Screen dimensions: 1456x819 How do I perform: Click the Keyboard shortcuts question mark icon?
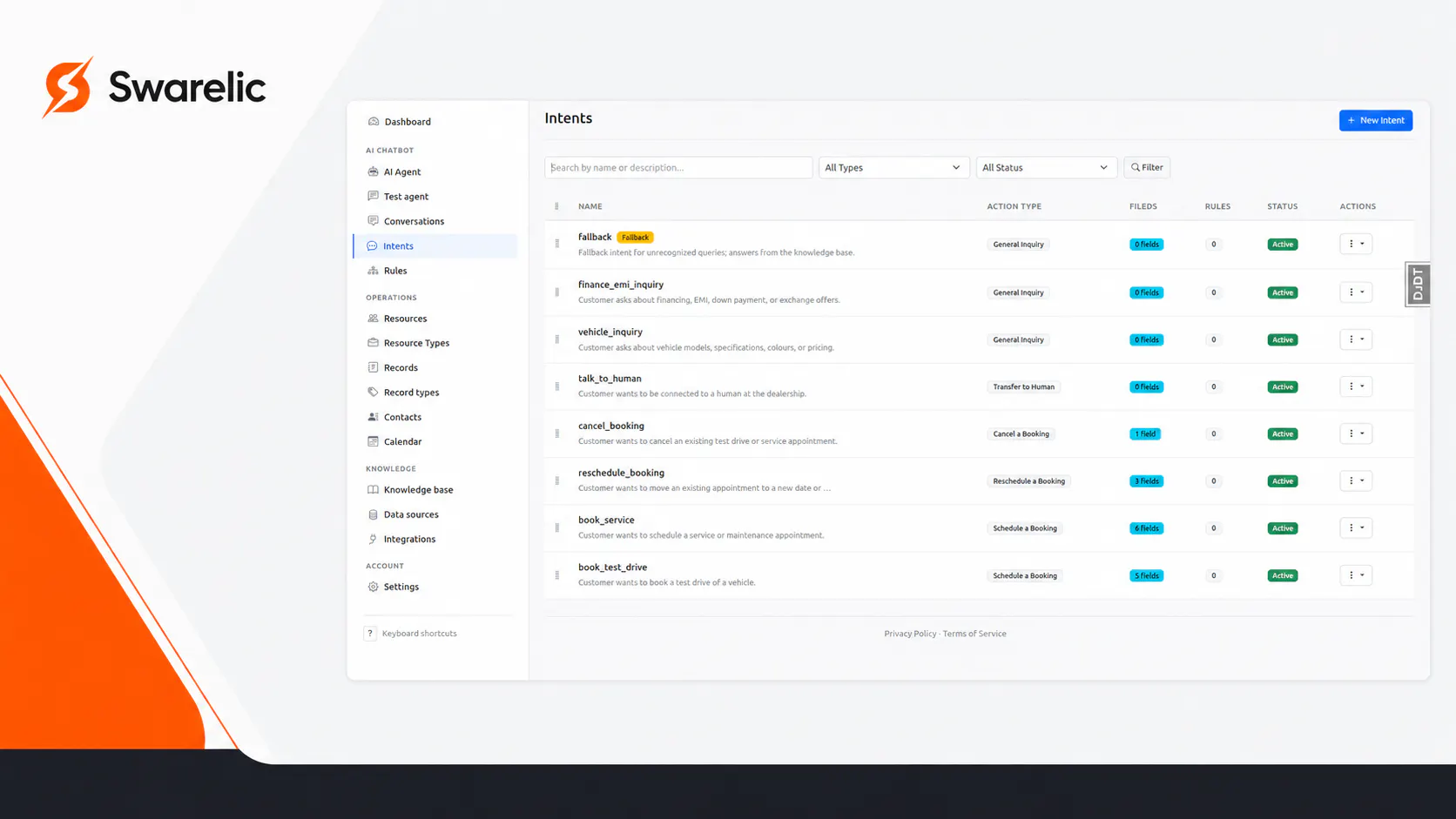coord(370,634)
